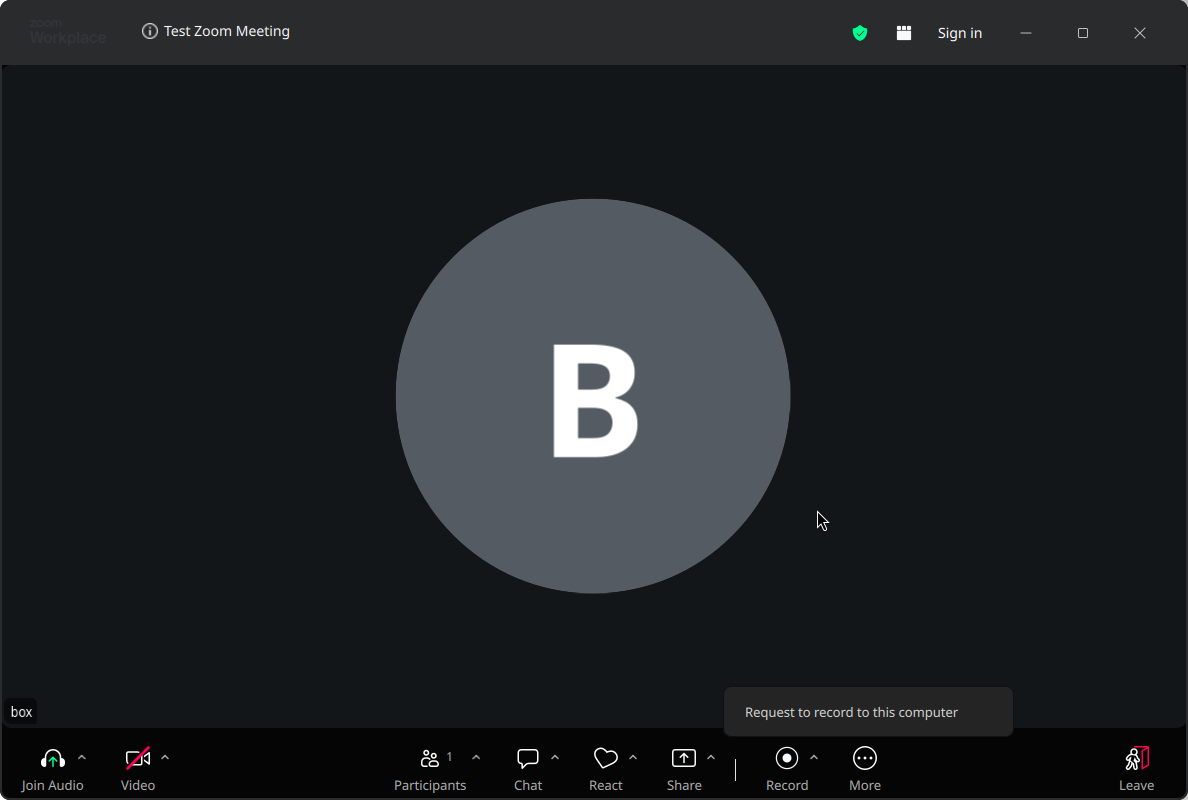Screen dimensions: 1188x800
Task: Open the React heart menu
Action: 605,769
